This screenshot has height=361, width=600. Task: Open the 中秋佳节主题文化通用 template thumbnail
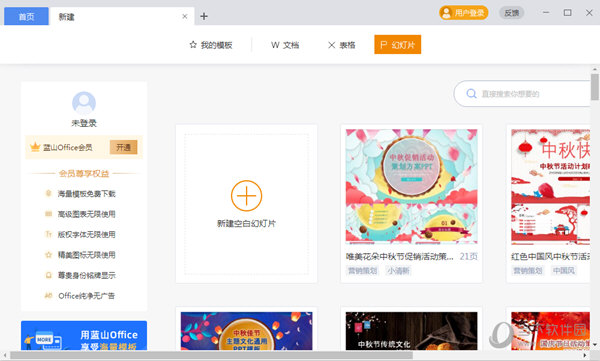(246, 331)
